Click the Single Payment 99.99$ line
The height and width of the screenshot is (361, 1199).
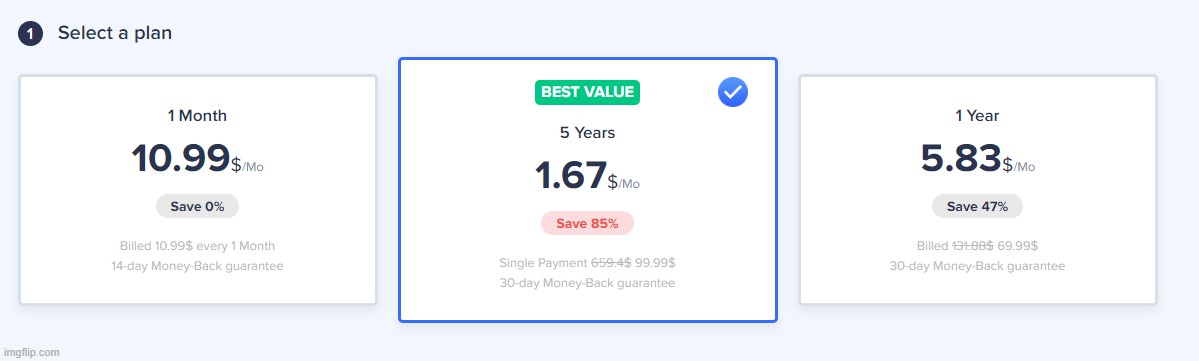(587, 263)
